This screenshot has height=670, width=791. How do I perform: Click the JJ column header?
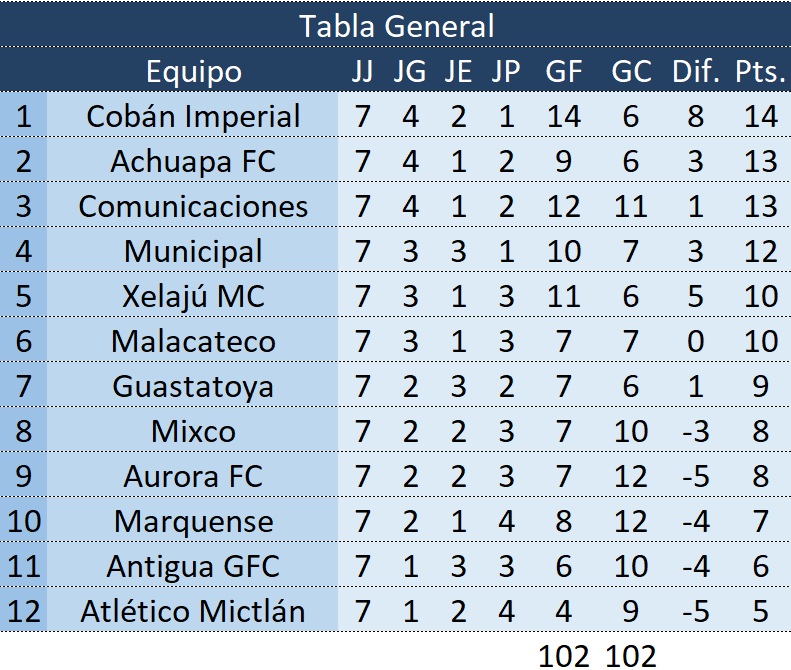coord(362,71)
